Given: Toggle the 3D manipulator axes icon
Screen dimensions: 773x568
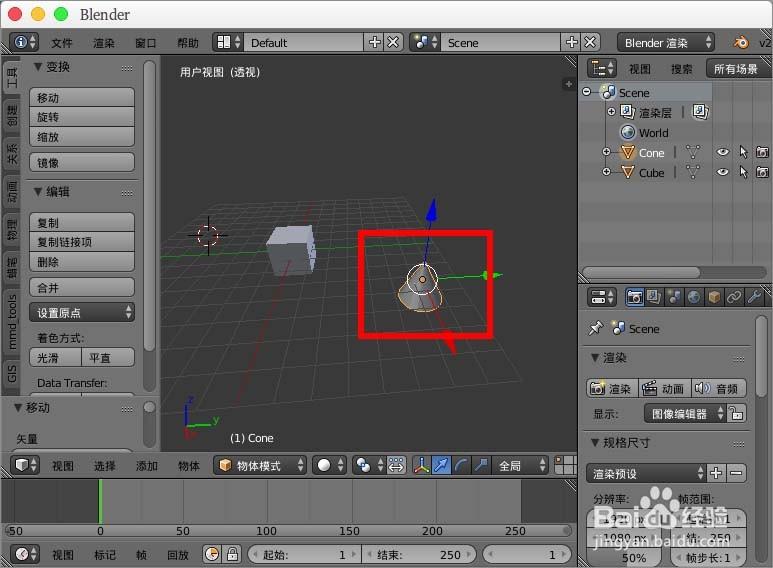Looking at the screenshot, I should (x=421, y=465).
